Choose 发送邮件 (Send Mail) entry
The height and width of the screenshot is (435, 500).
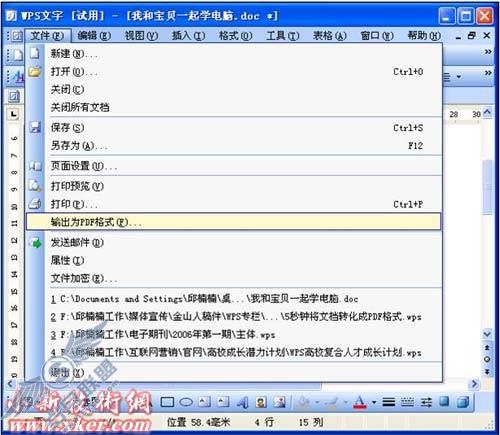click(234, 243)
